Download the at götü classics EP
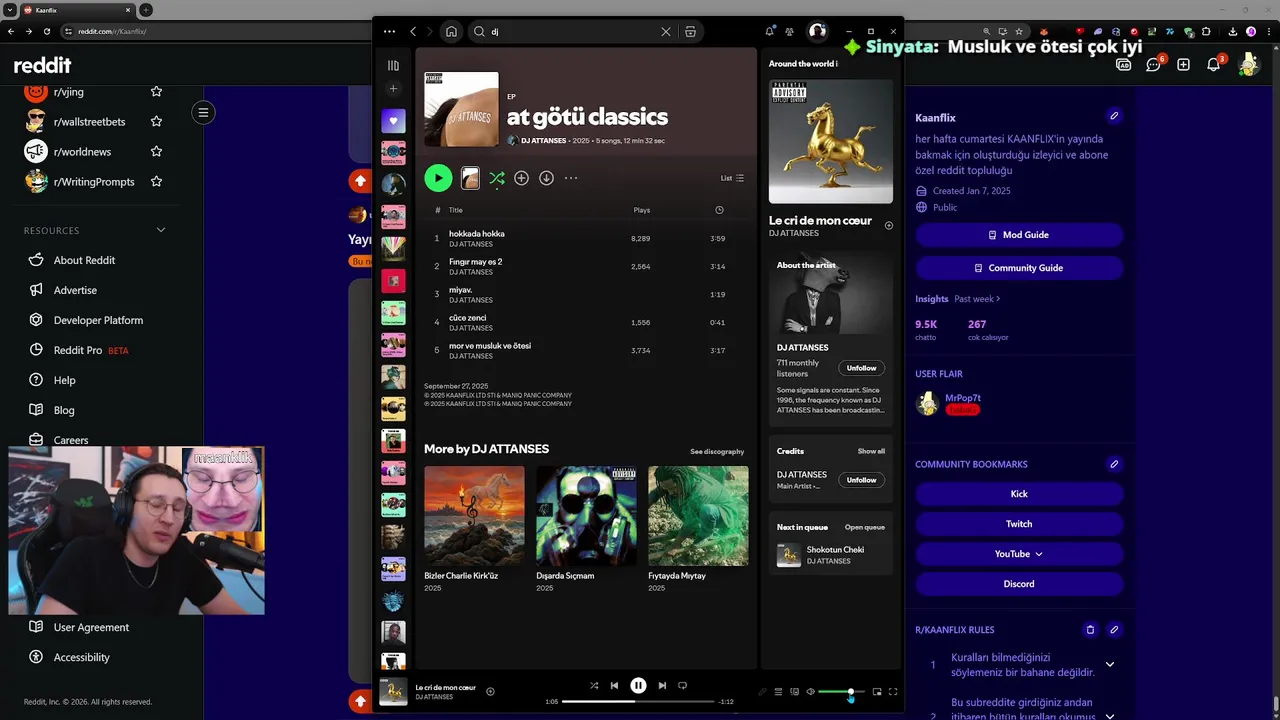 click(x=546, y=178)
